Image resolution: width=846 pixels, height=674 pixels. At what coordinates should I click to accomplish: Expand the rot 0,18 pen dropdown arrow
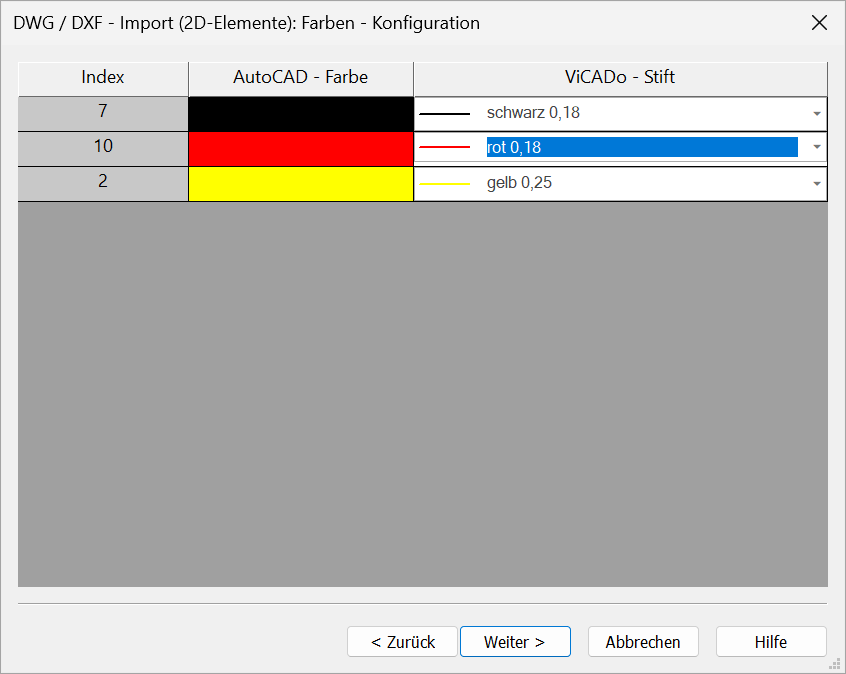pos(817,147)
